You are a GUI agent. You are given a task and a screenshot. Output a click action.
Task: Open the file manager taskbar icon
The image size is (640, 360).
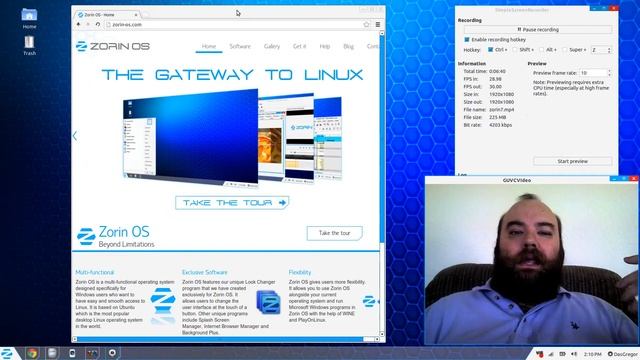click(52, 353)
